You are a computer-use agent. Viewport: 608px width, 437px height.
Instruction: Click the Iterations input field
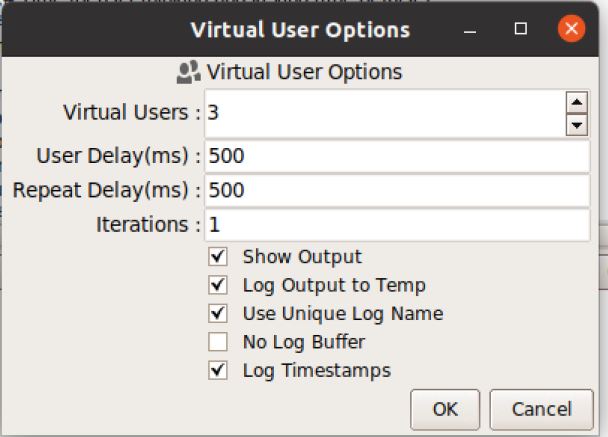397,224
